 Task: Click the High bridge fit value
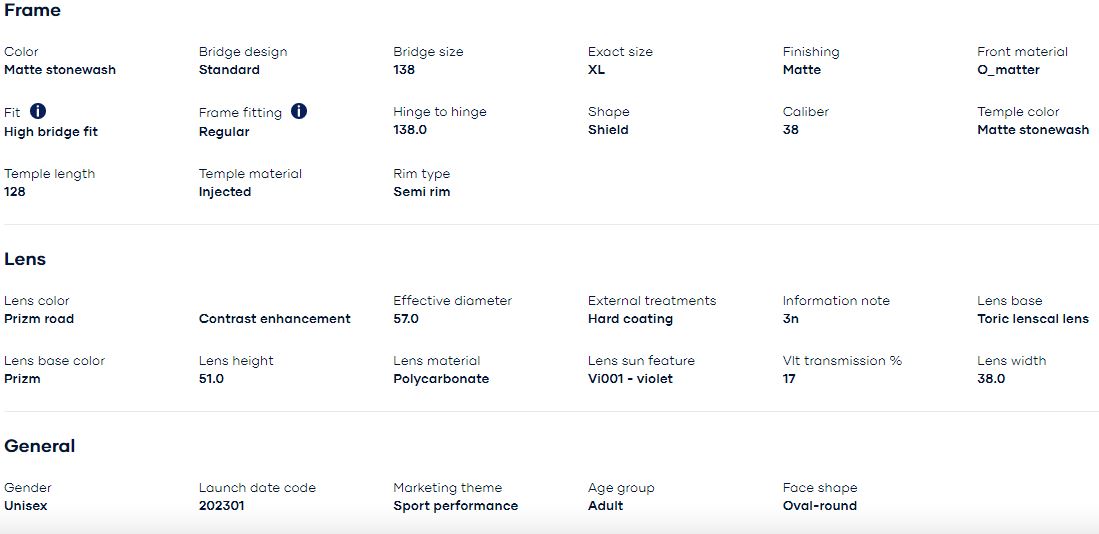pyautogui.click(x=51, y=132)
